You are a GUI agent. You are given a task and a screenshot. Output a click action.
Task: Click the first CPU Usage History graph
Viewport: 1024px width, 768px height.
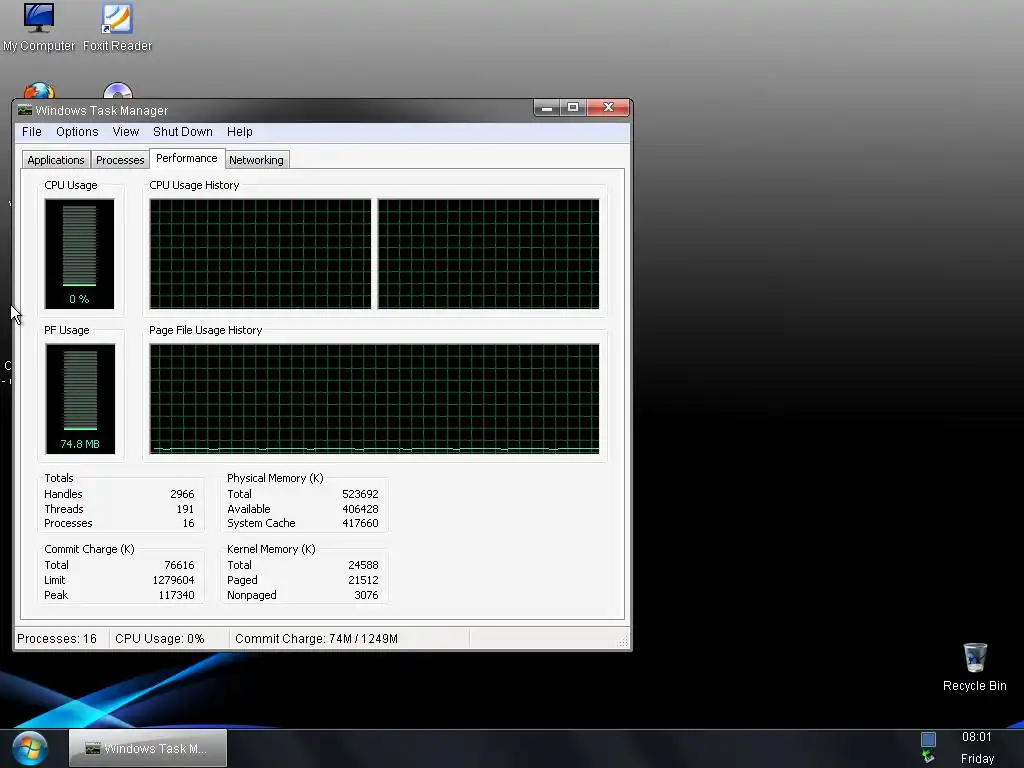coord(260,254)
